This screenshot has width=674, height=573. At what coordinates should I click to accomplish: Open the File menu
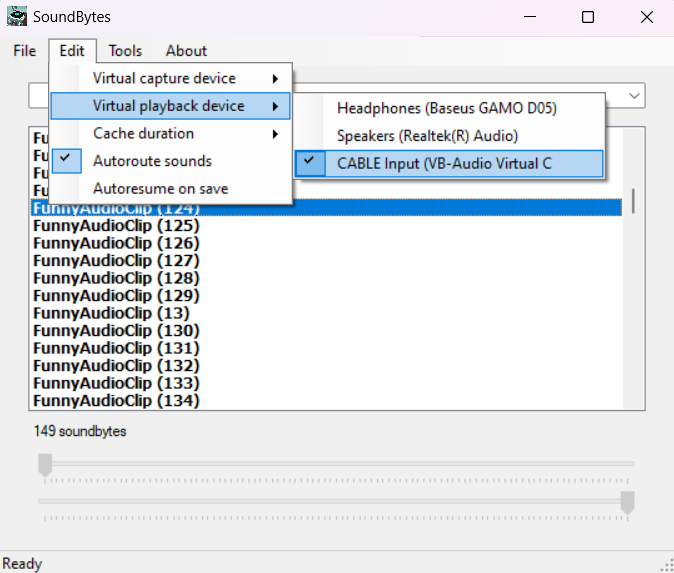click(x=24, y=51)
